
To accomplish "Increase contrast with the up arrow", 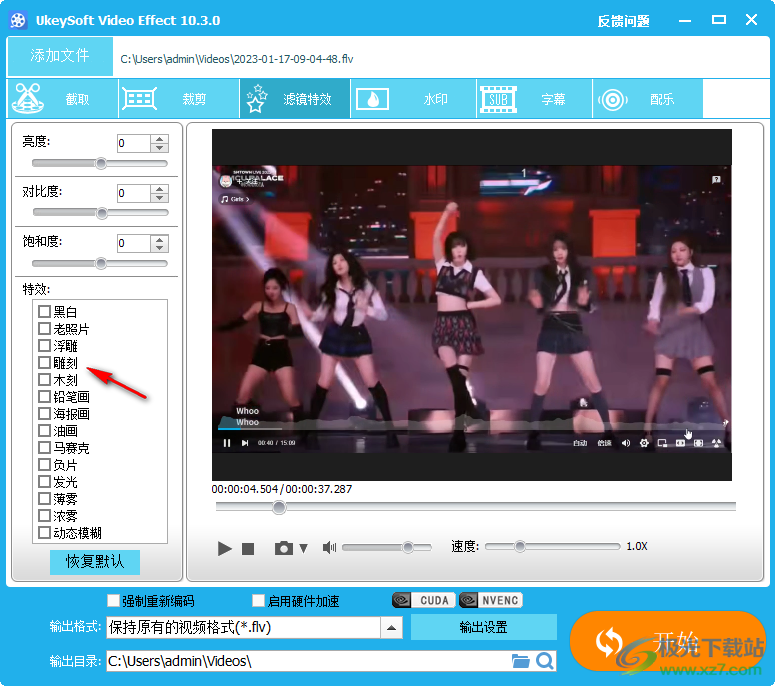I will click(x=159, y=189).
